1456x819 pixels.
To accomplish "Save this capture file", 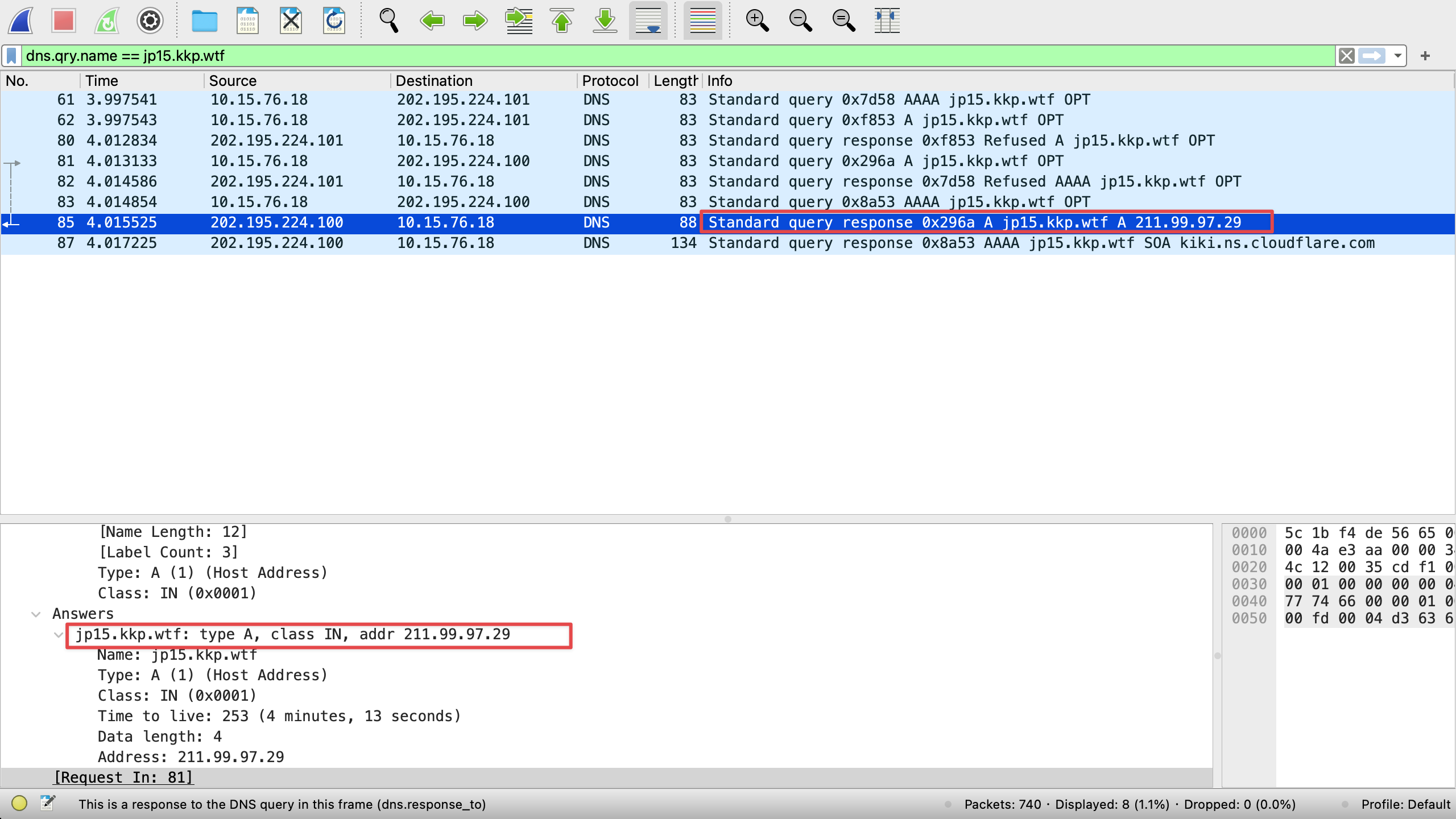I will click(x=247, y=21).
